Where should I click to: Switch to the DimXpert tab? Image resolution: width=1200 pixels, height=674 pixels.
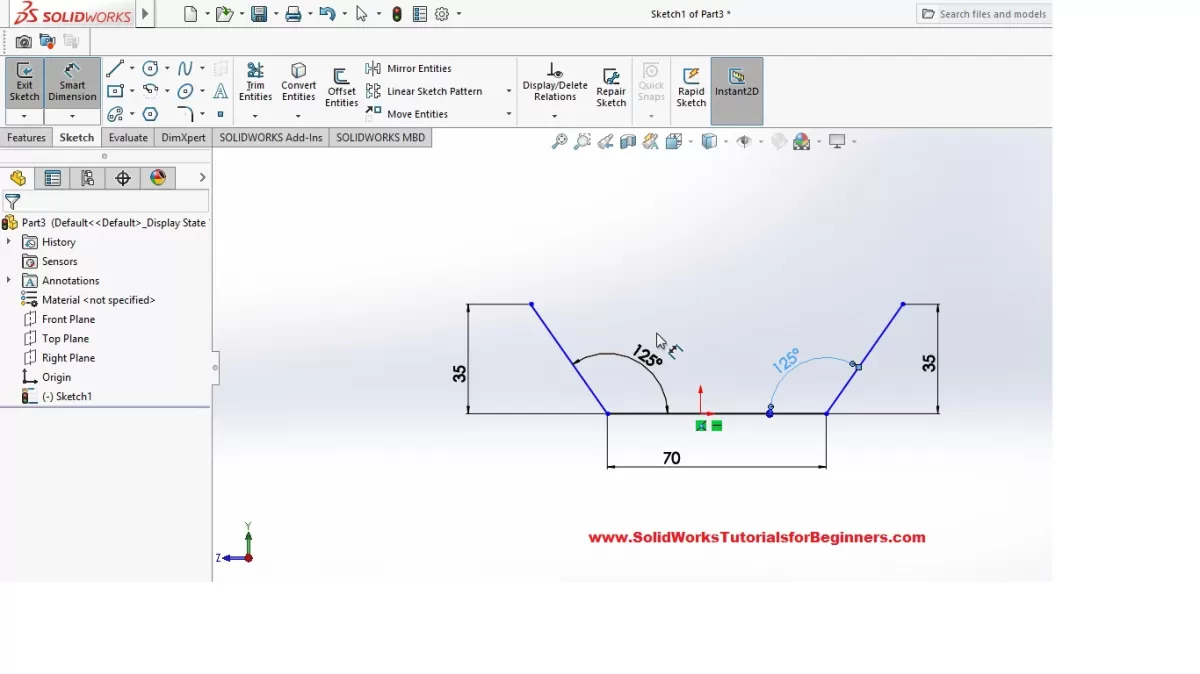pos(183,138)
